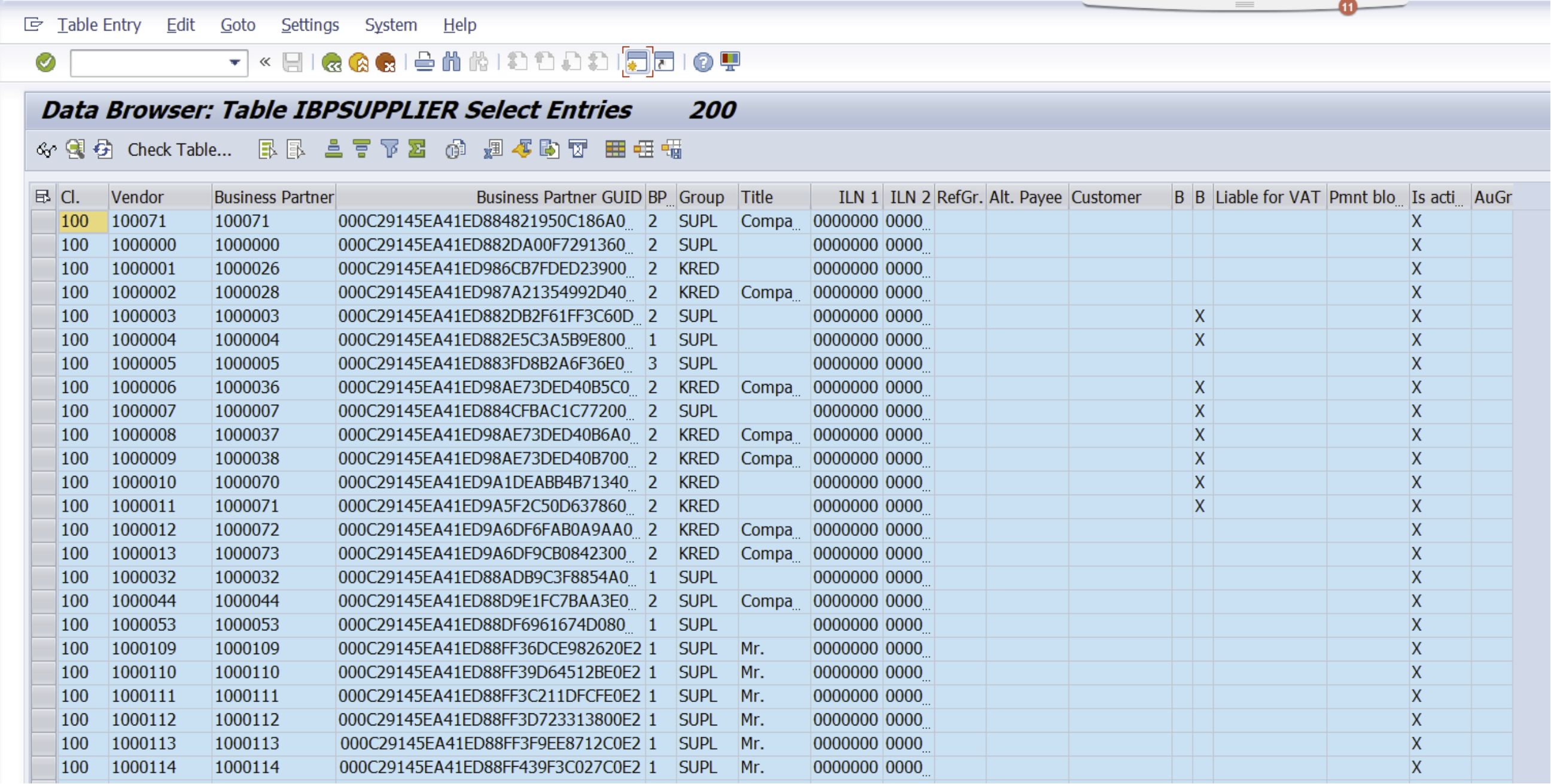Click the Generate Shortcut icon

tap(664, 62)
